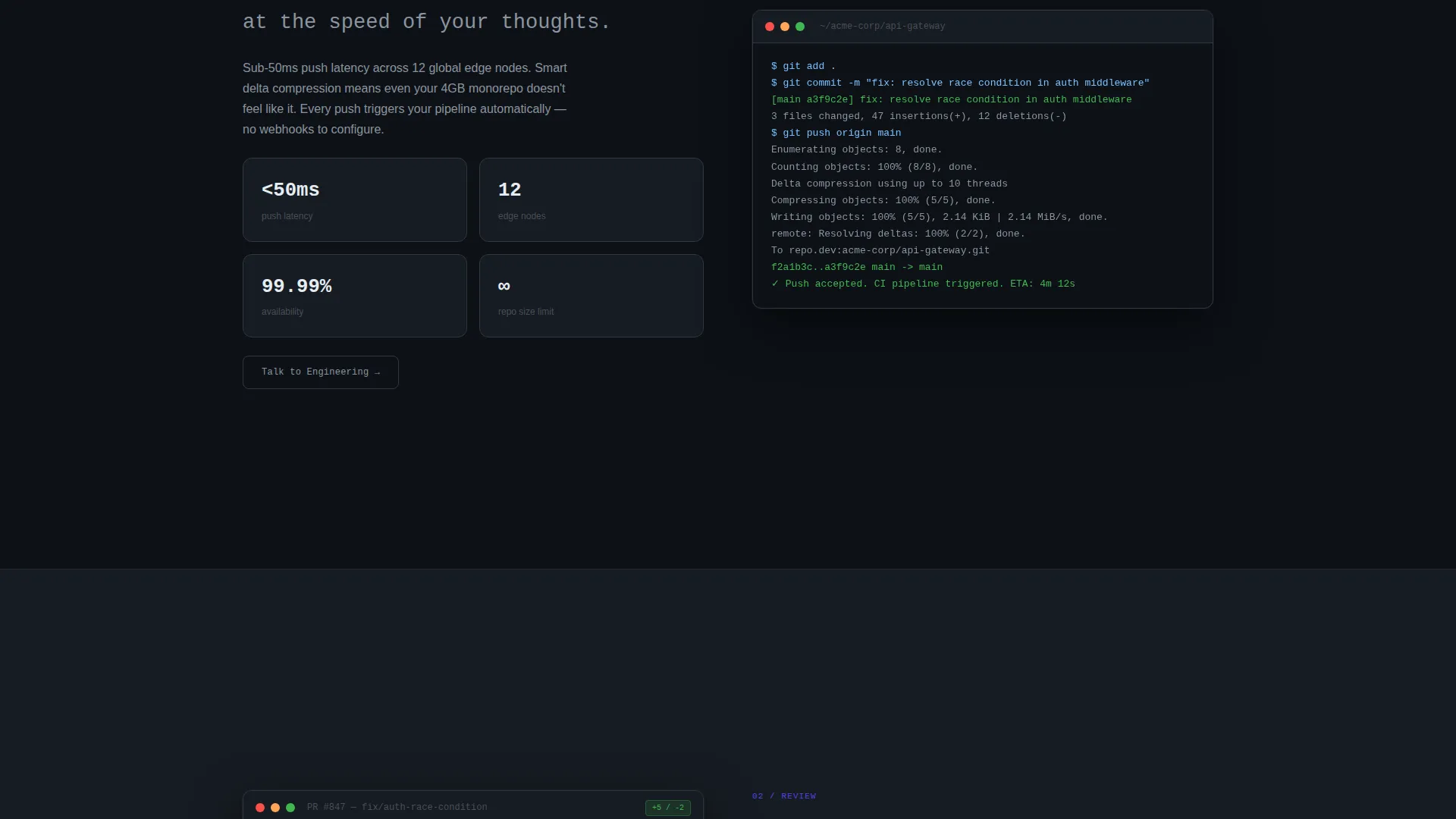Click the +5 / -2 diff badge

[x=668, y=808]
